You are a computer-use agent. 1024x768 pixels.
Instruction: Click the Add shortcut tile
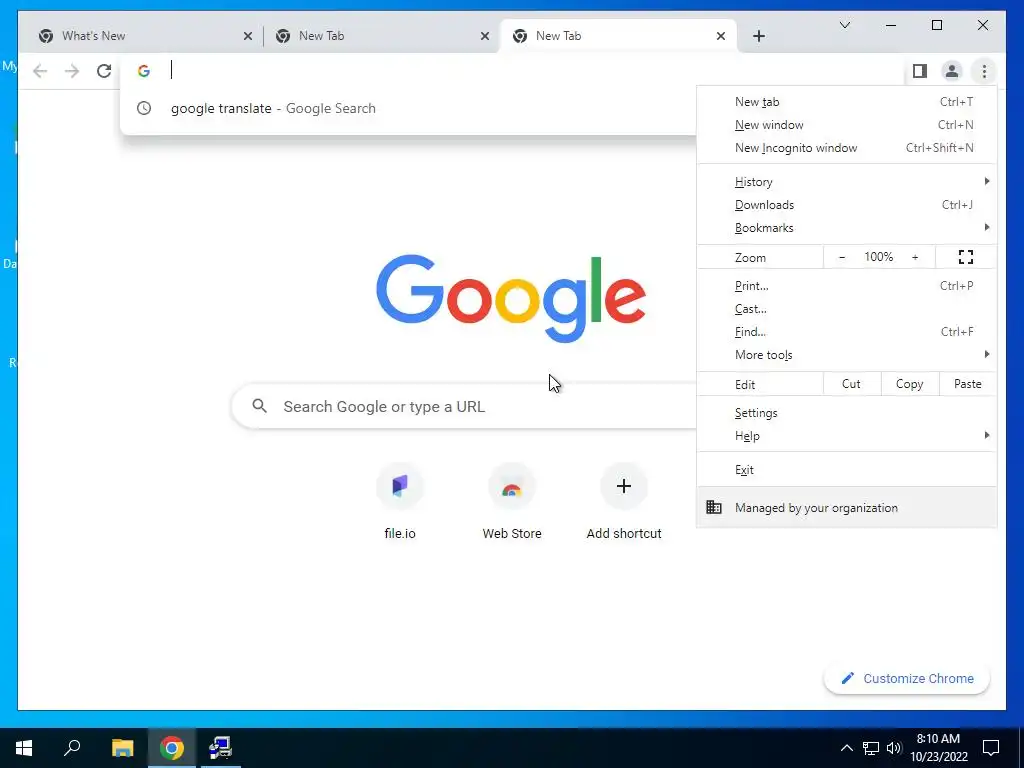pos(624,502)
